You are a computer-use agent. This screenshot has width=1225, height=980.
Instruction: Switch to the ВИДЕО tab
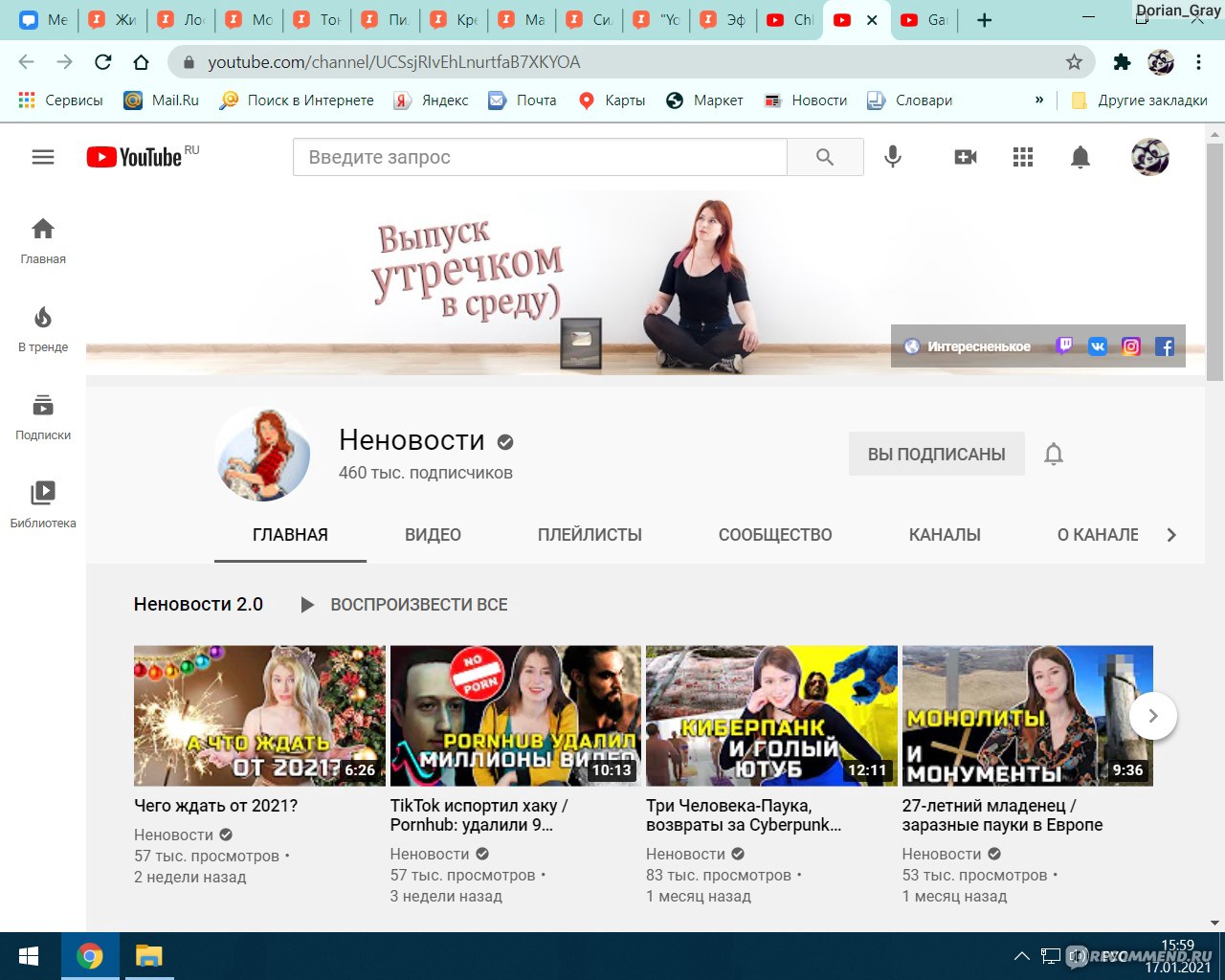click(x=433, y=535)
